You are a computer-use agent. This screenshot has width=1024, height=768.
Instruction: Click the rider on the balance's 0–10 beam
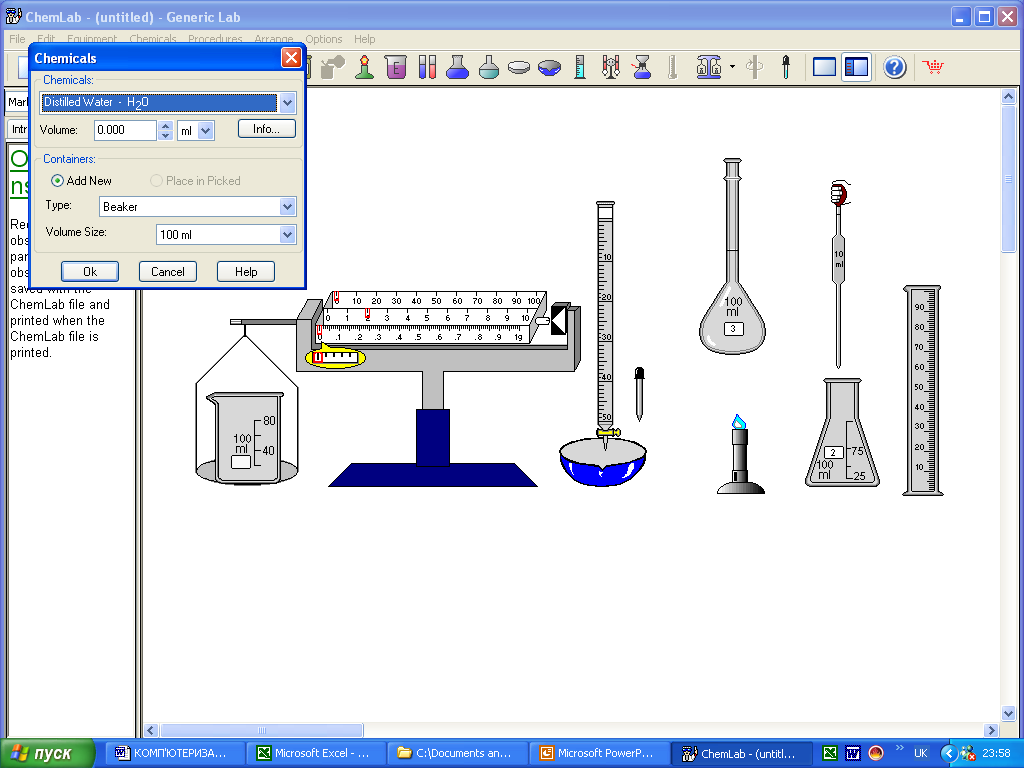pos(368,314)
